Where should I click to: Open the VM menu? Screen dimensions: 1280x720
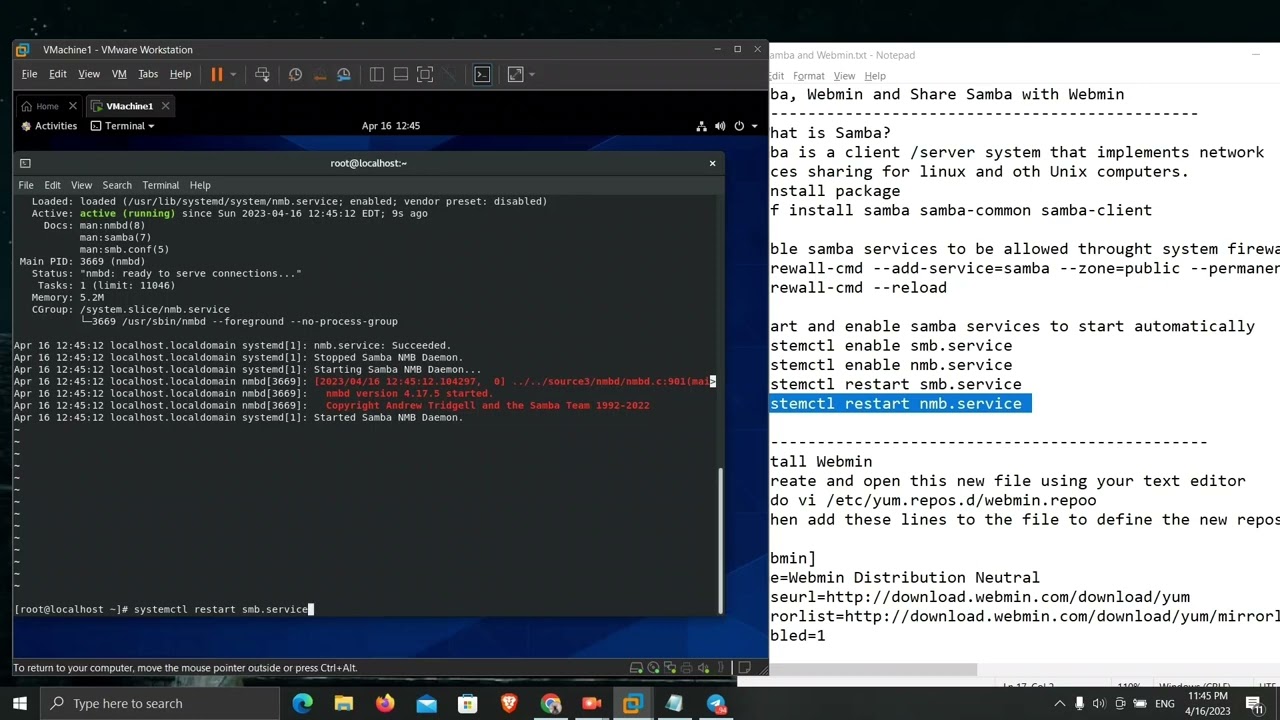coord(119,74)
